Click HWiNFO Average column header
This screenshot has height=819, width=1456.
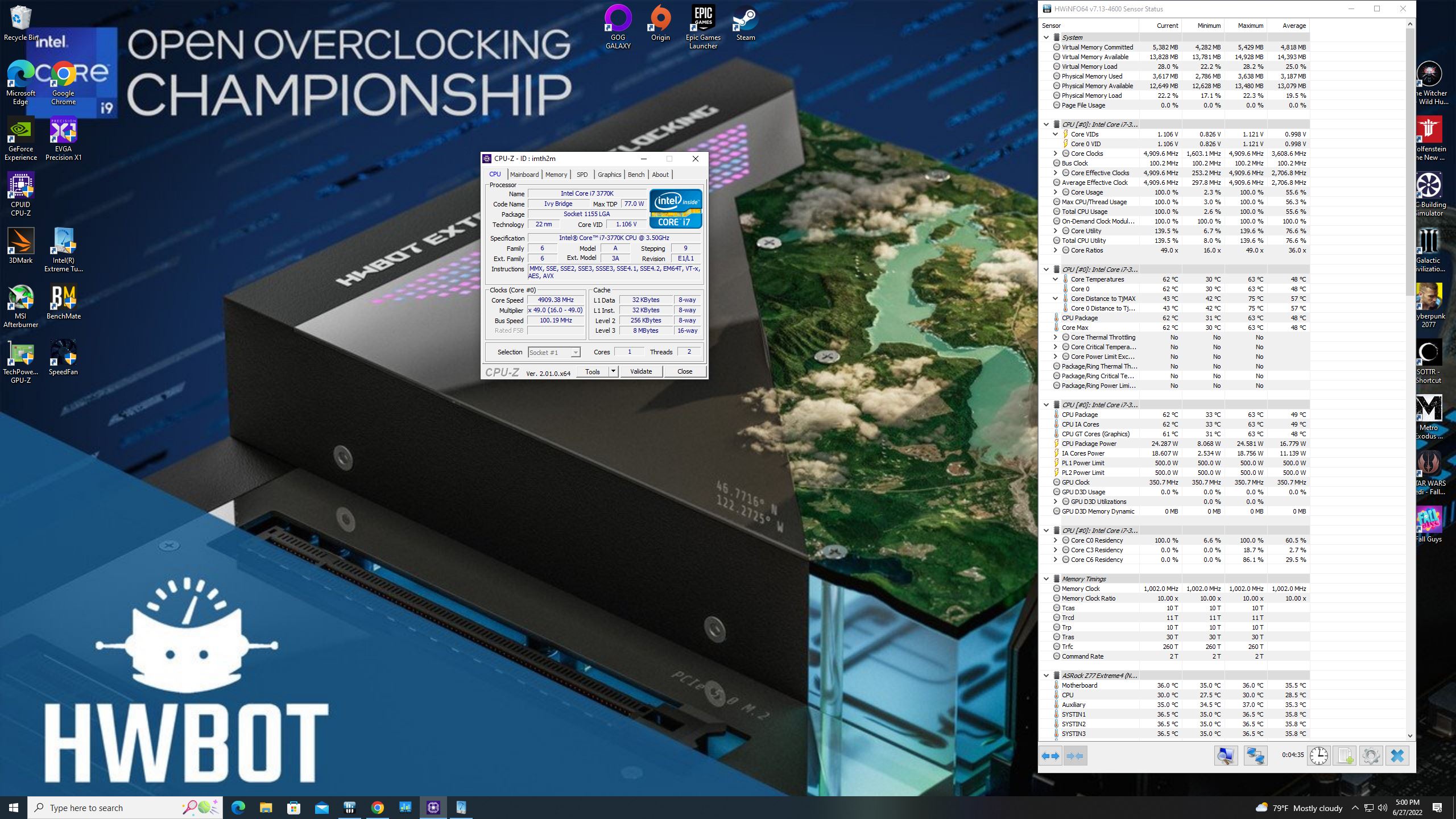(x=1288, y=26)
